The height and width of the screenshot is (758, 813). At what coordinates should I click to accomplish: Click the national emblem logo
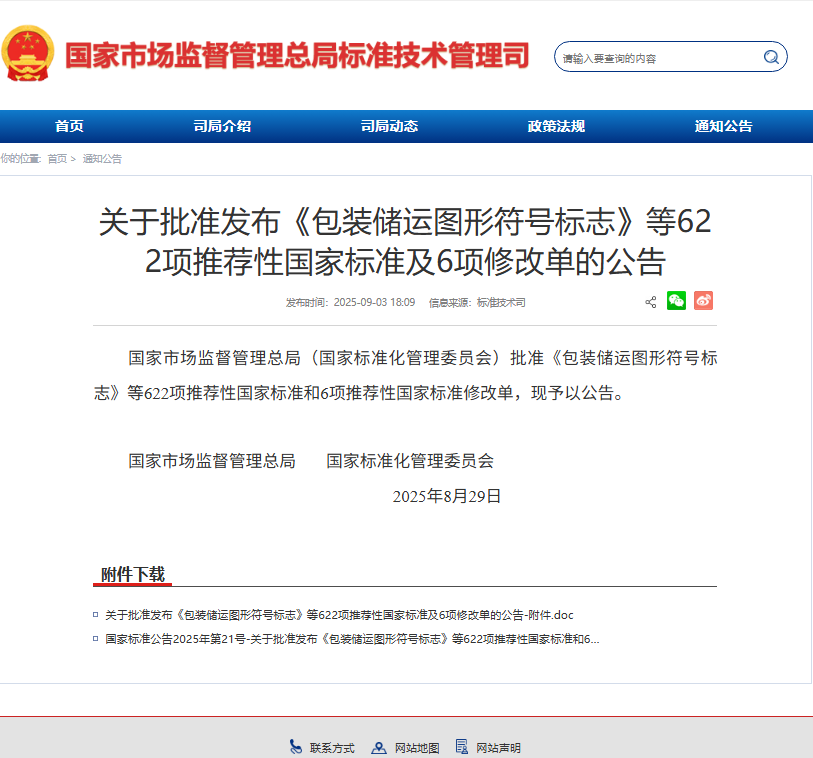28,54
